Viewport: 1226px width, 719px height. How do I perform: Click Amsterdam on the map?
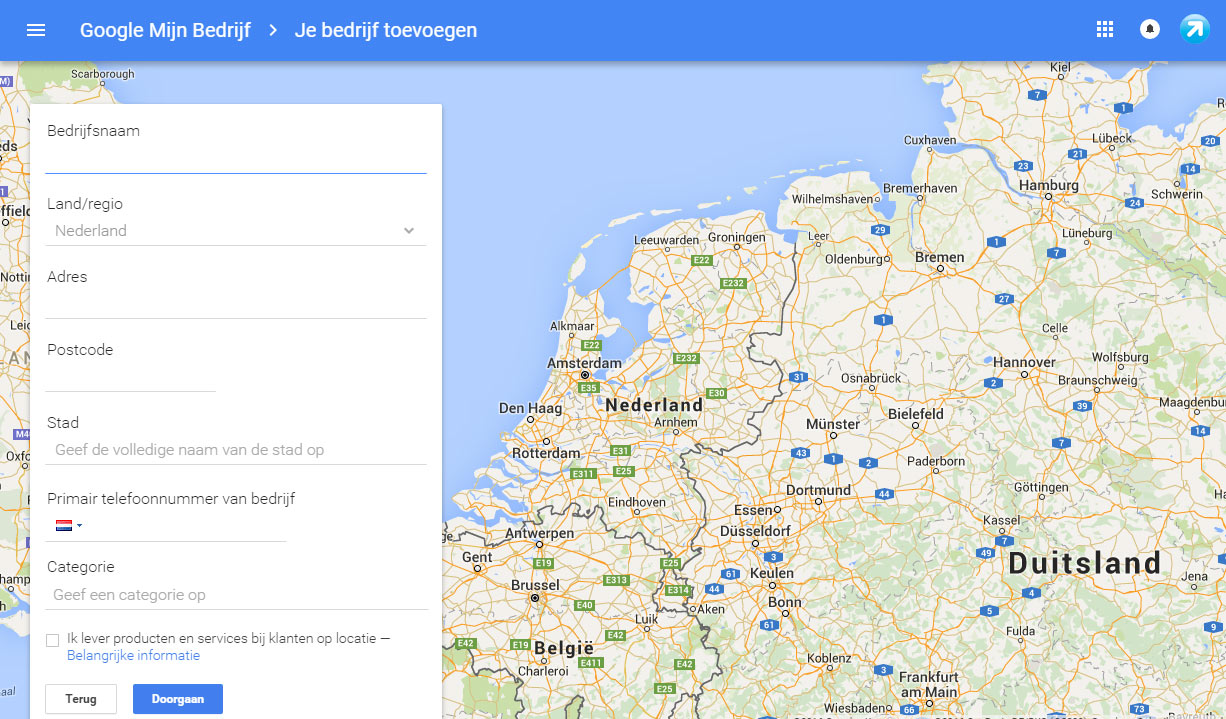584,363
